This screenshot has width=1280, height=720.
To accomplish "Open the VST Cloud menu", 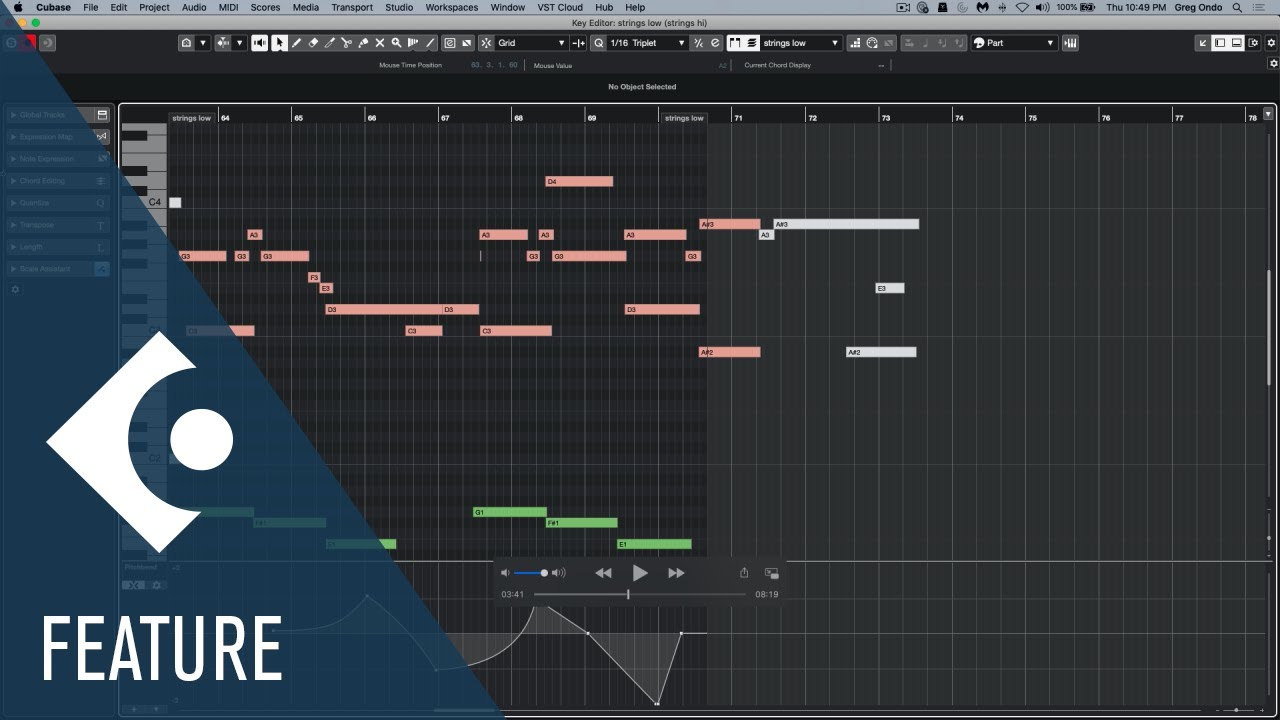I will click(x=560, y=7).
